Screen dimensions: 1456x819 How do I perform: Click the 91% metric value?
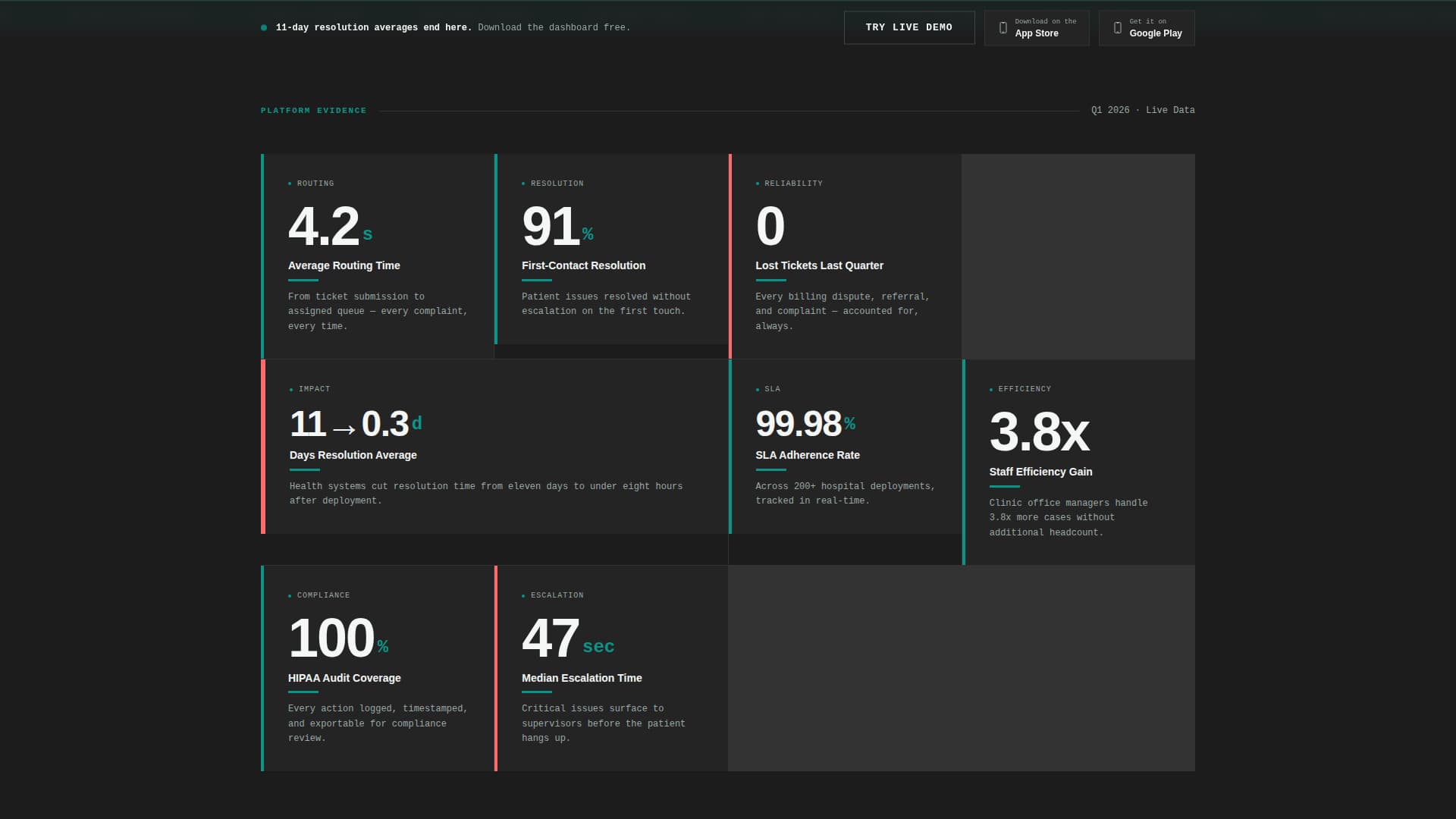click(558, 226)
